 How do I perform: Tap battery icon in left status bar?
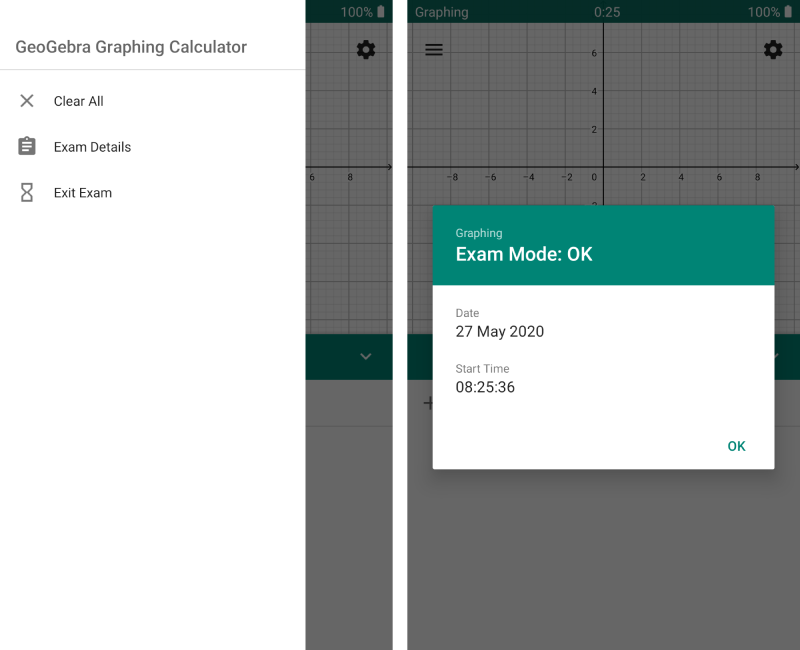point(381,12)
